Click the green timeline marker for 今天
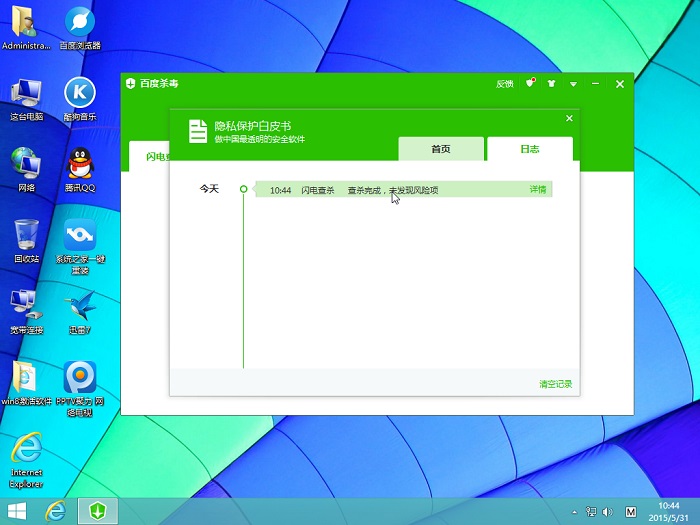 coord(243,189)
